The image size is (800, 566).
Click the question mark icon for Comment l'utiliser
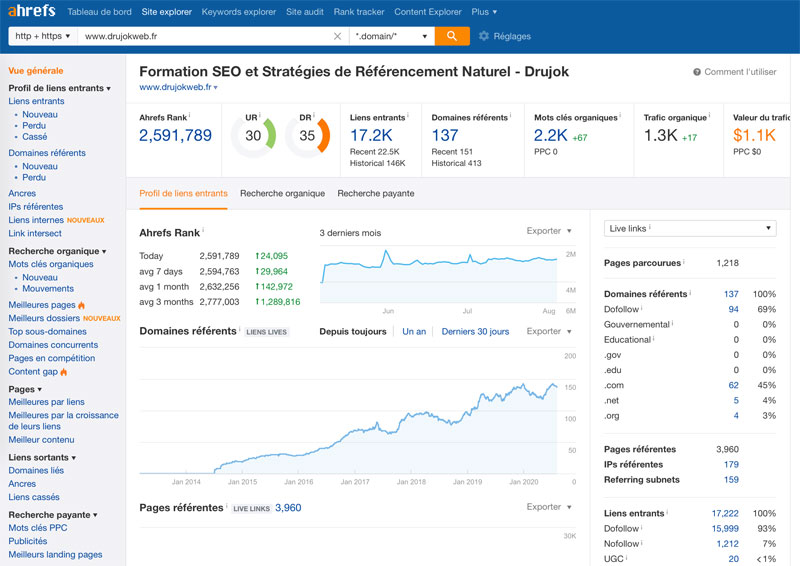(697, 72)
